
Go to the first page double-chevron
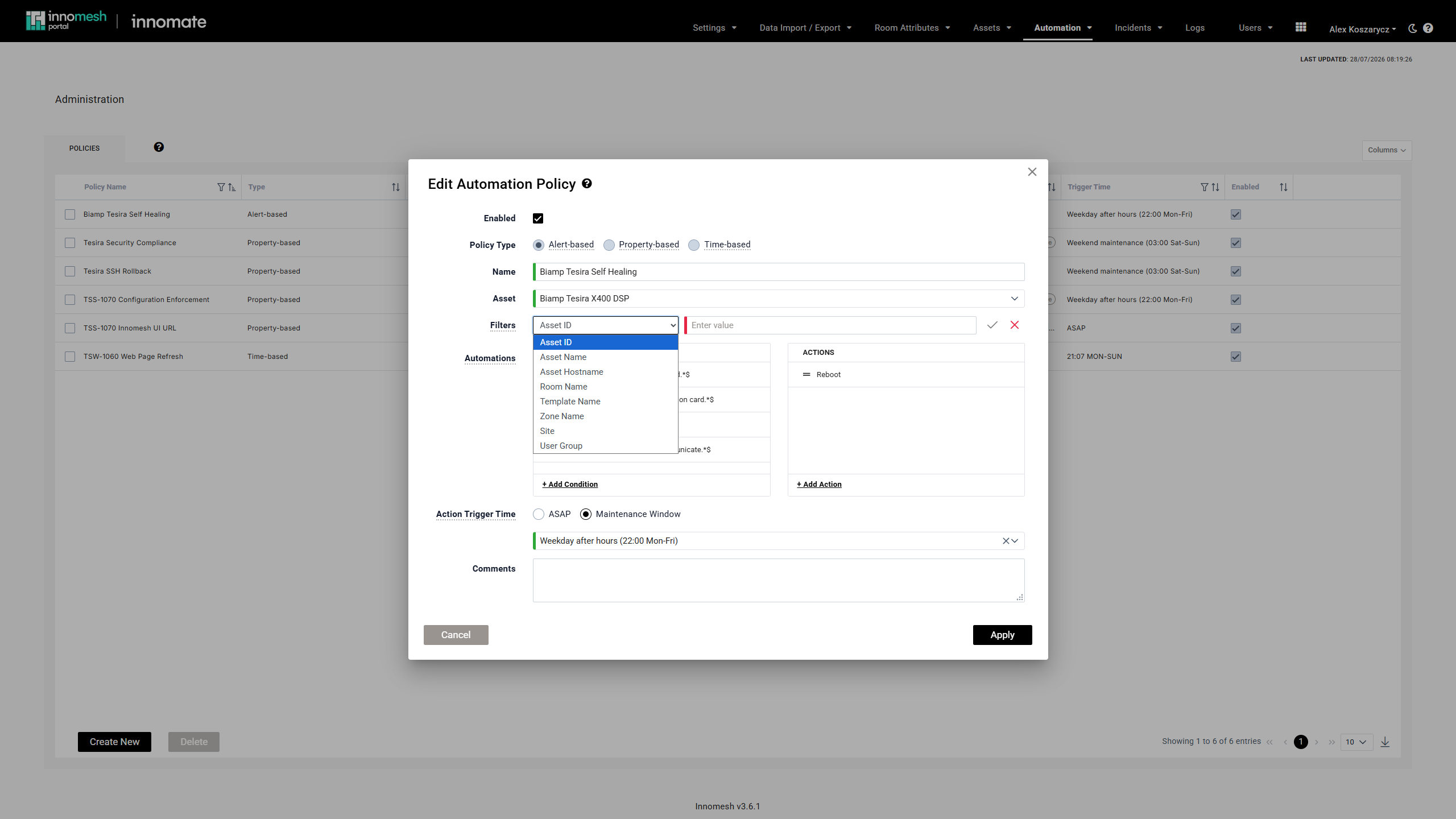click(x=1269, y=742)
